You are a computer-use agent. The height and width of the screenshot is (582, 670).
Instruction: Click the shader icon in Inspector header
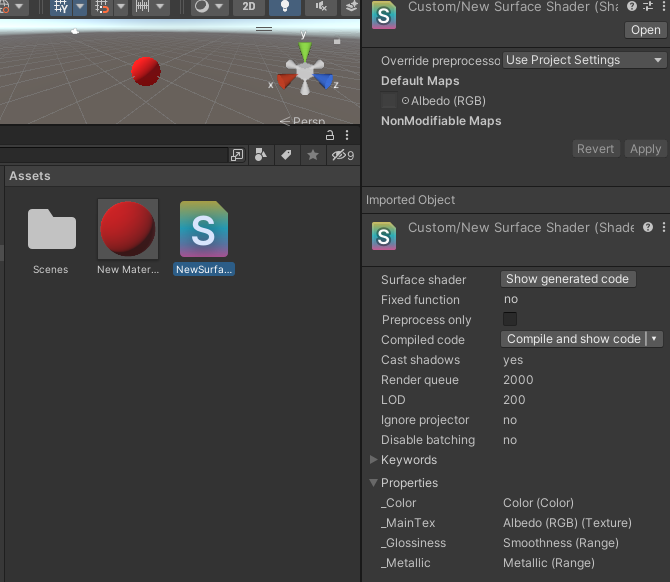coord(384,15)
